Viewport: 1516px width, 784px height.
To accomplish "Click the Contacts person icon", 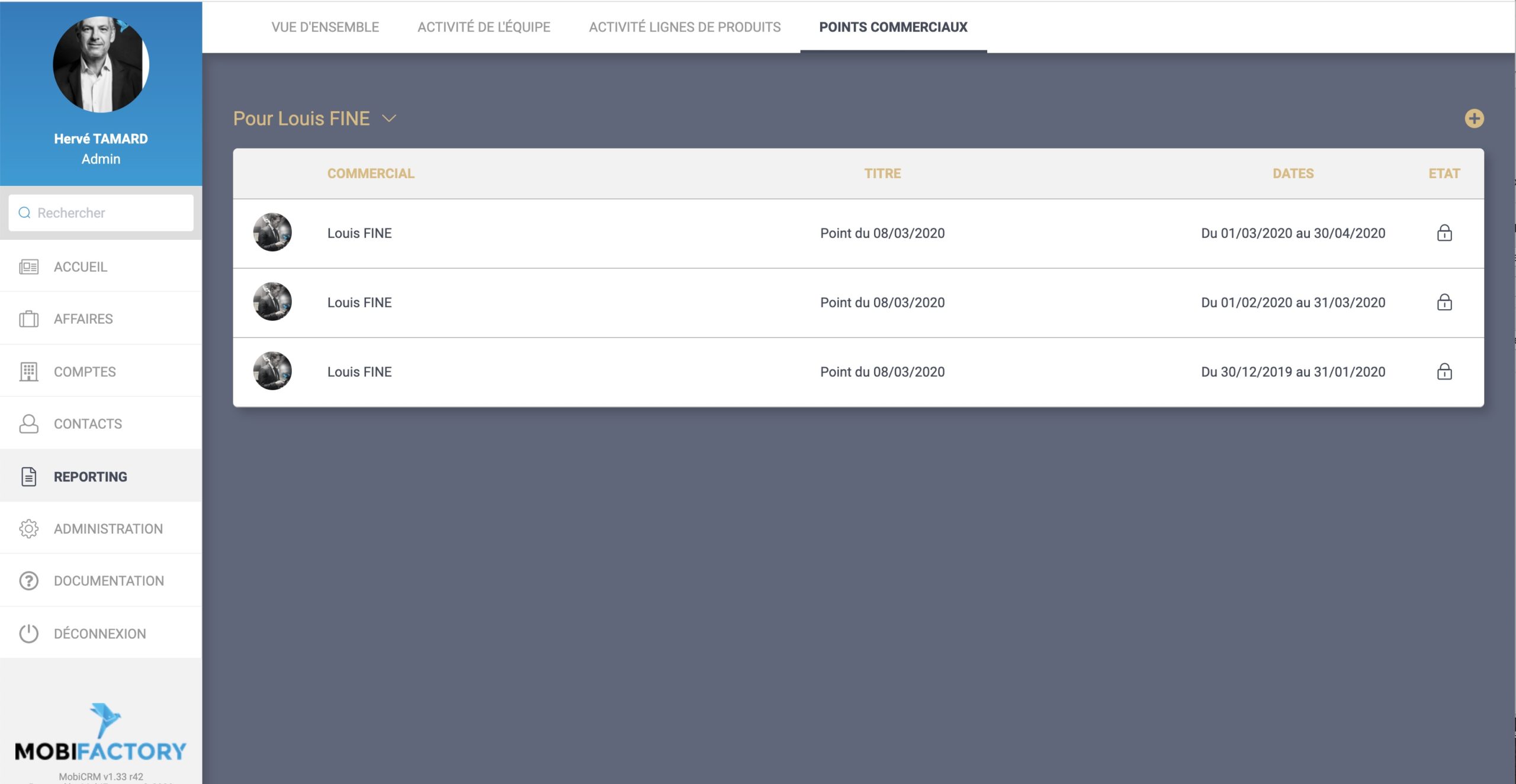I will 28,424.
